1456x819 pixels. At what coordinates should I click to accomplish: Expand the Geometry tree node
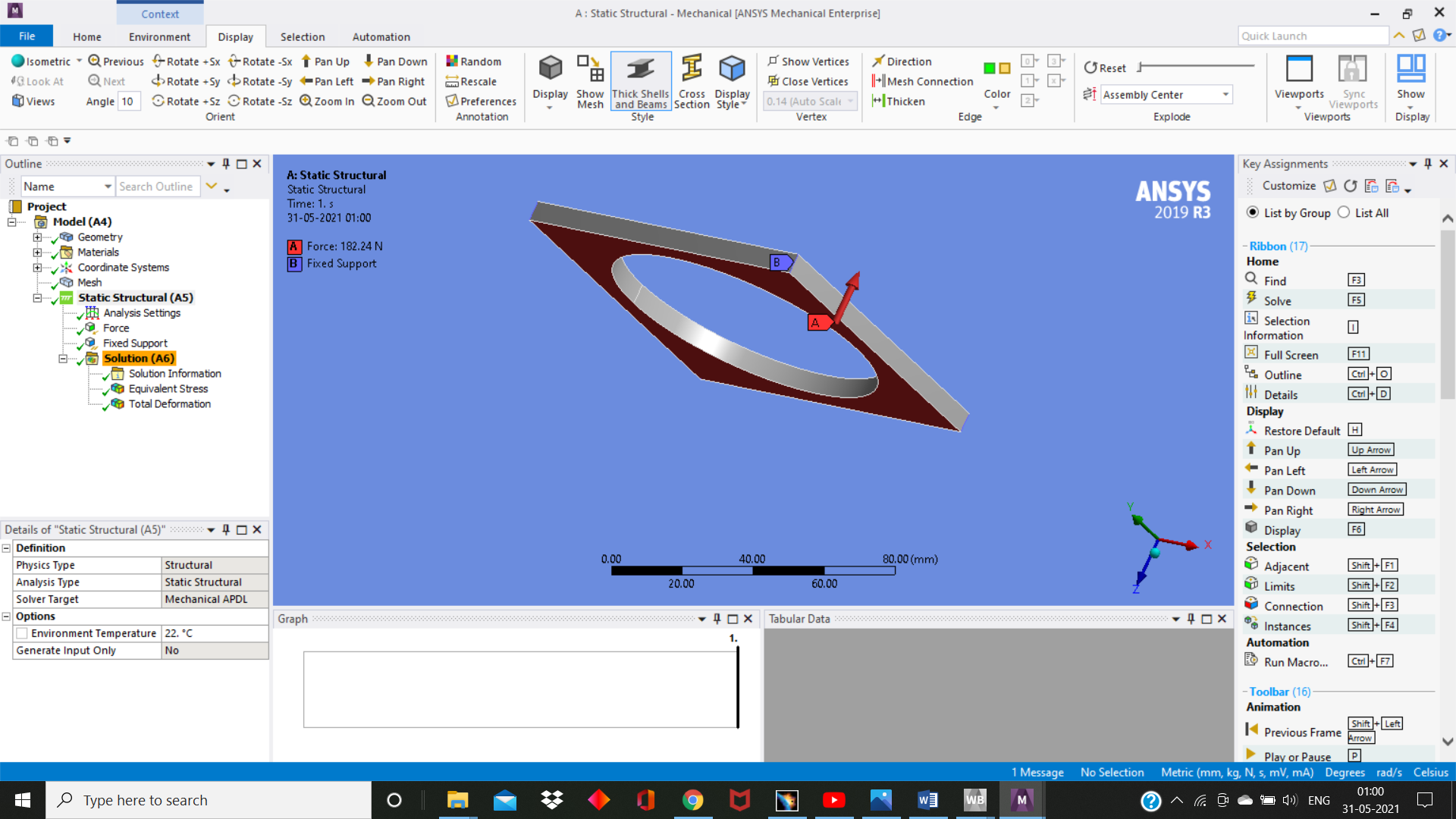[37, 237]
